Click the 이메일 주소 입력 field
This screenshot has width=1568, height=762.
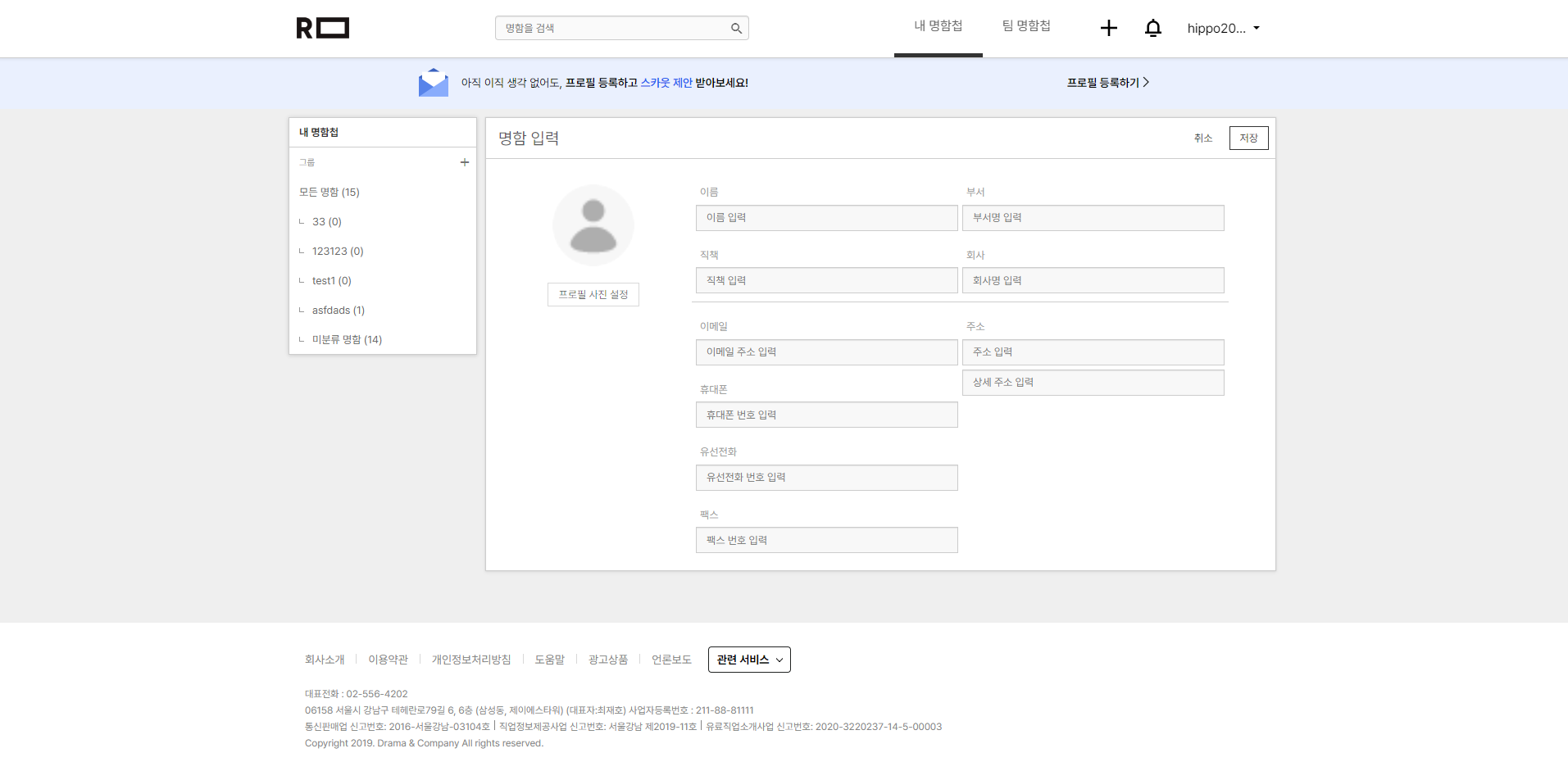(x=827, y=352)
